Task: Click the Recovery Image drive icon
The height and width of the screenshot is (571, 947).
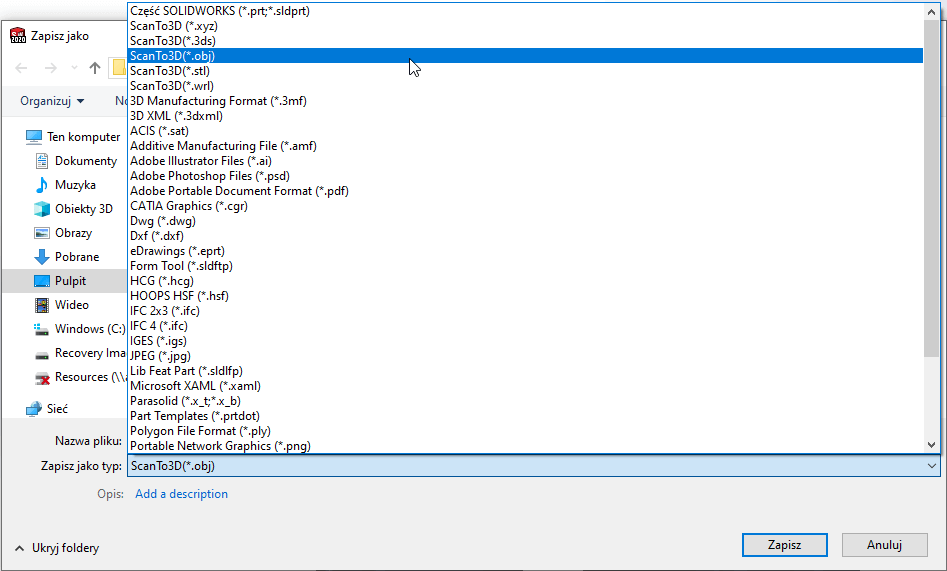Action: click(42, 355)
